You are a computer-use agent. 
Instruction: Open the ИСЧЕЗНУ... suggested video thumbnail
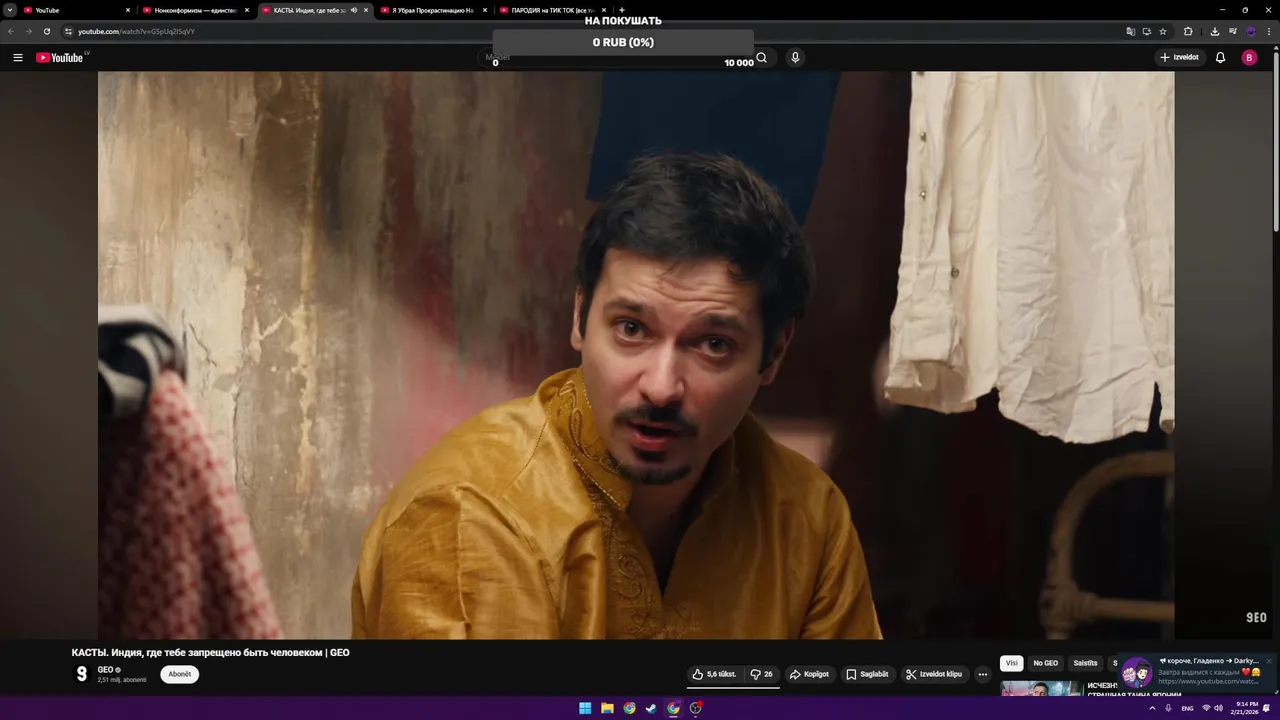1041,688
